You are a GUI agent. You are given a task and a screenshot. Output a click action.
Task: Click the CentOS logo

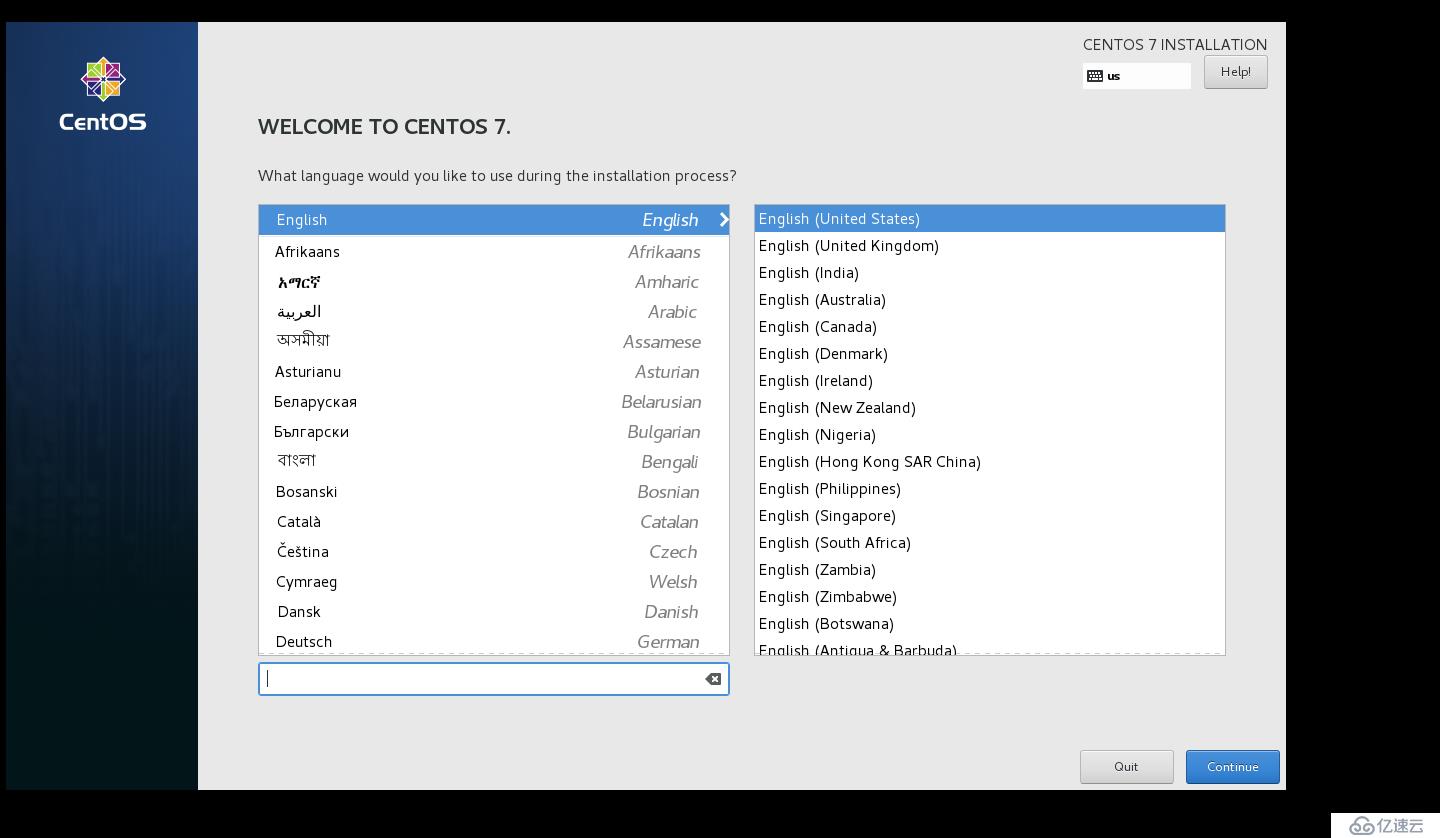[x=103, y=95]
